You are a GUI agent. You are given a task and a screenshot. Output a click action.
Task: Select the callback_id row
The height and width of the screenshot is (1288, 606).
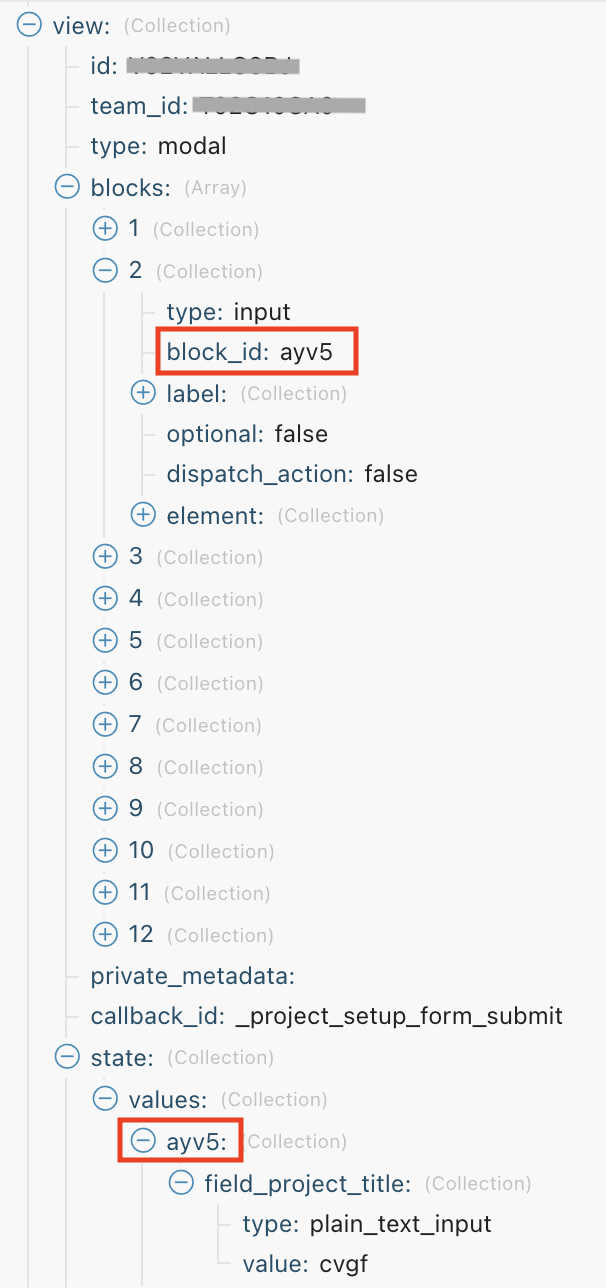tap(327, 1016)
